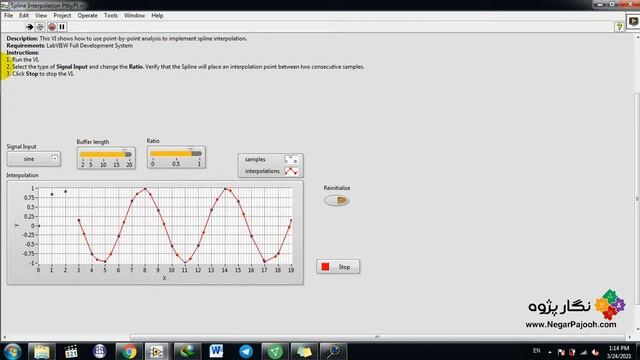Open the Help menu
Viewport: 640px width, 360px height.
[x=157, y=16]
